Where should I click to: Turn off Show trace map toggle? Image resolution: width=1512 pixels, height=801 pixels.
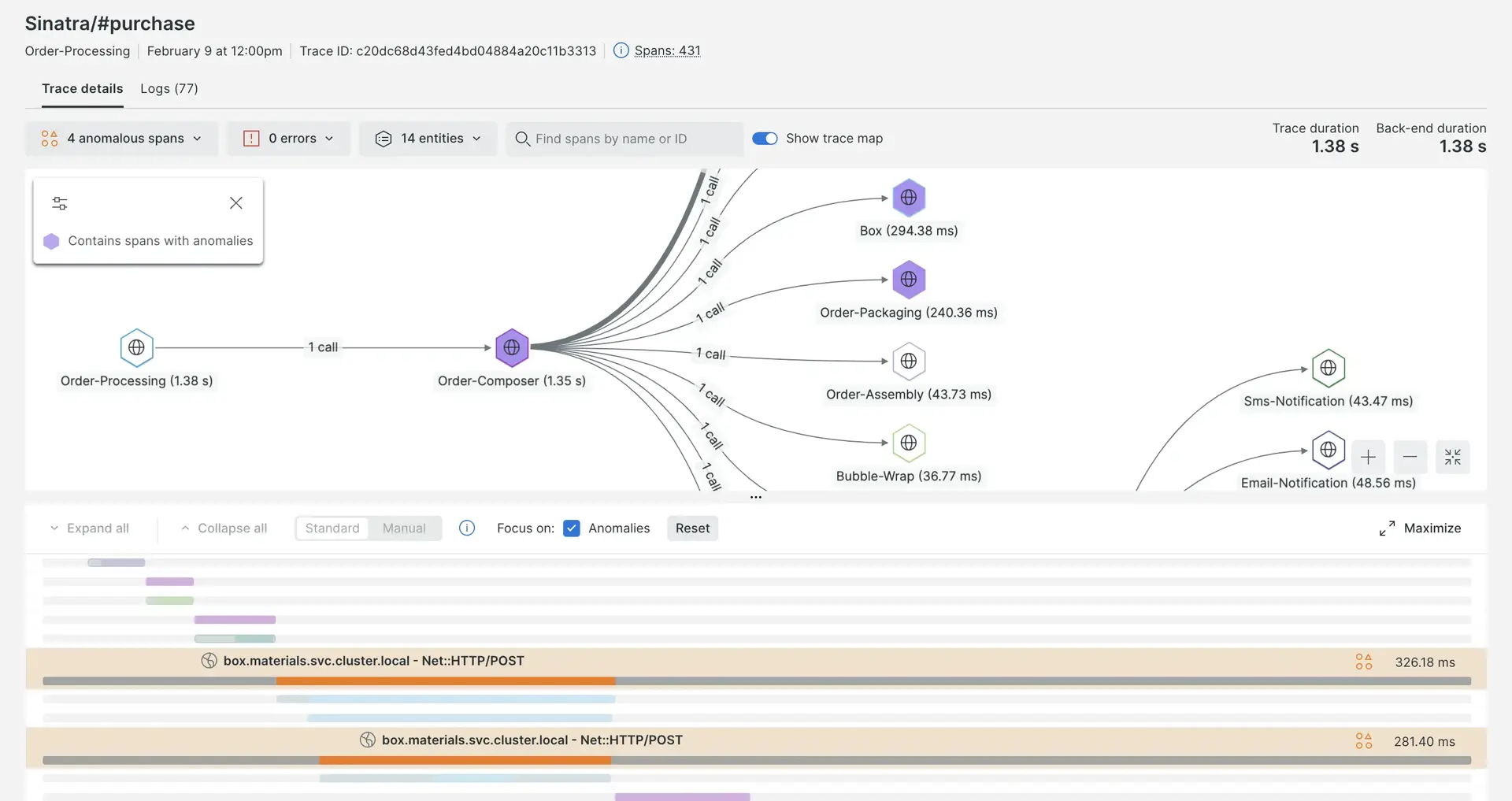point(765,139)
